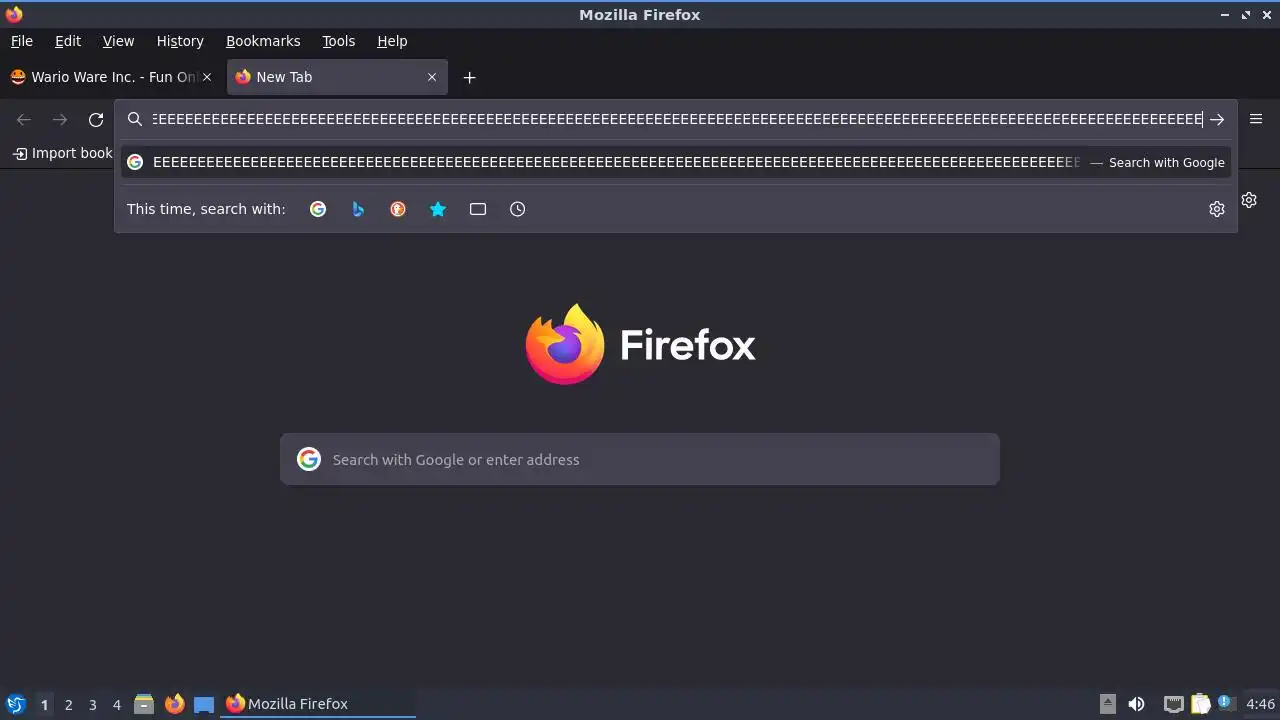The width and height of the screenshot is (1280, 720).
Task: Open the taskbar start menu icon
Action: tap(16, 704)
